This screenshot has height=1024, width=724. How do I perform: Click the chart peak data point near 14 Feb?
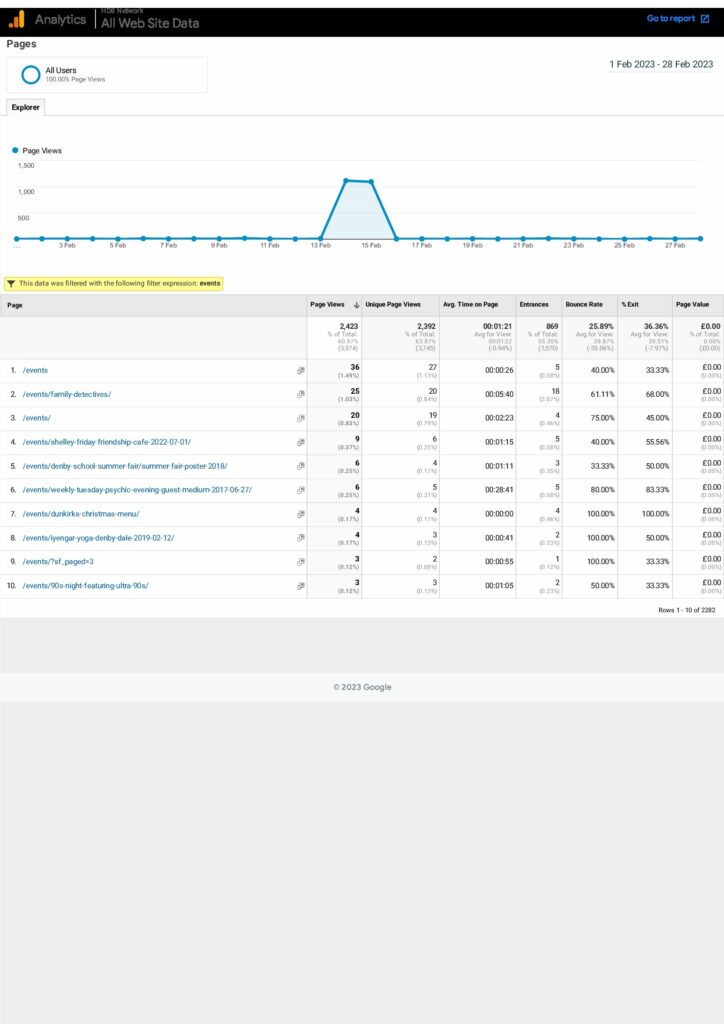(x=346, y=181)
